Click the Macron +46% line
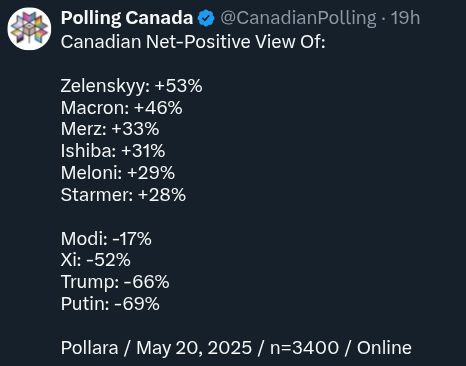 click(121, 108)
